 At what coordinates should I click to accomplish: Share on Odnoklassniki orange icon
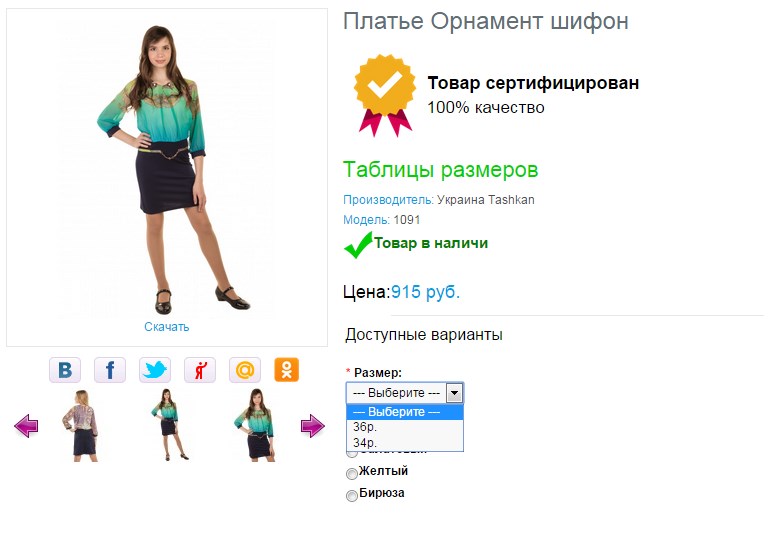click(287, 370)
